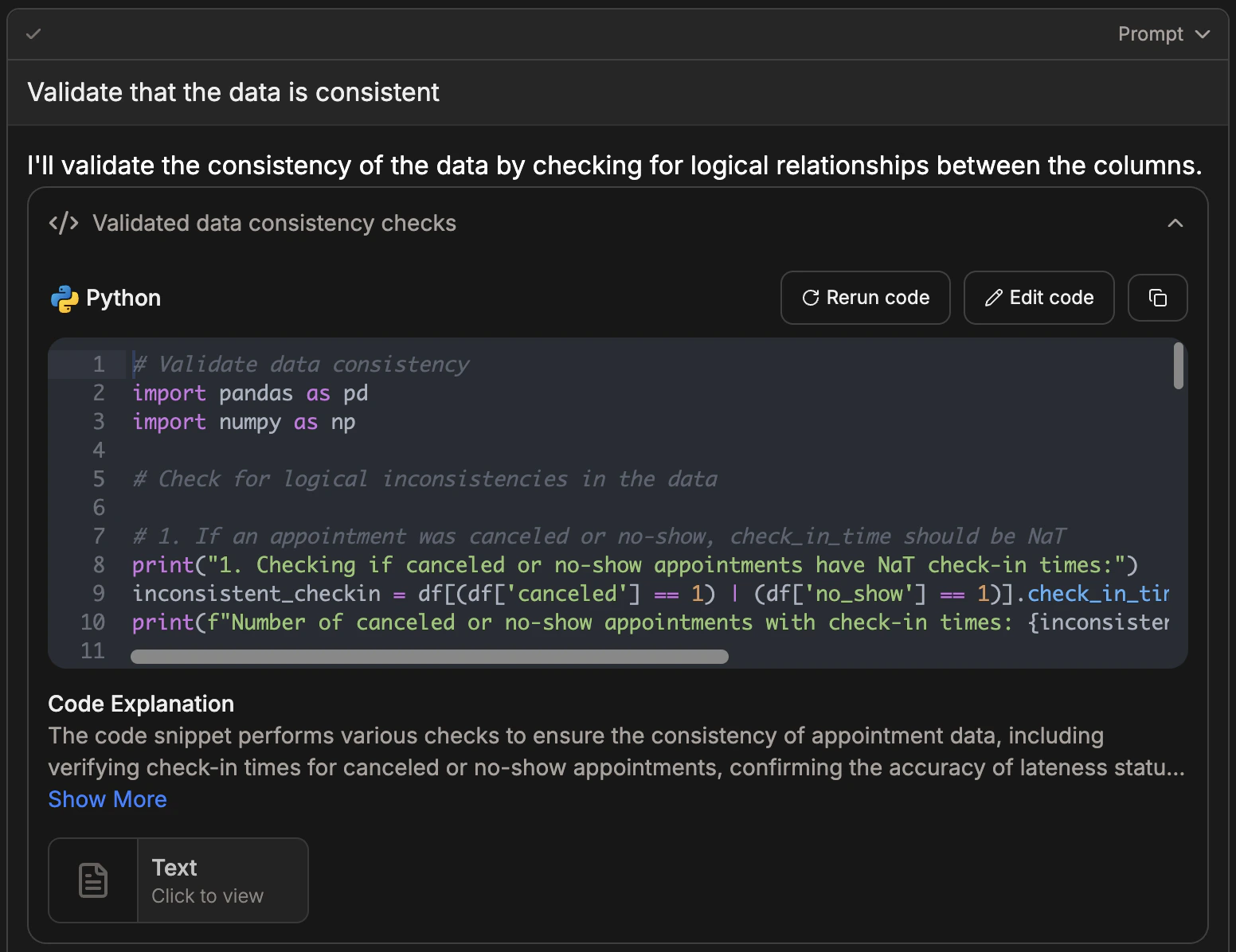
Task: Collapse the Validated data consistency checks section
Action: 1175,224
